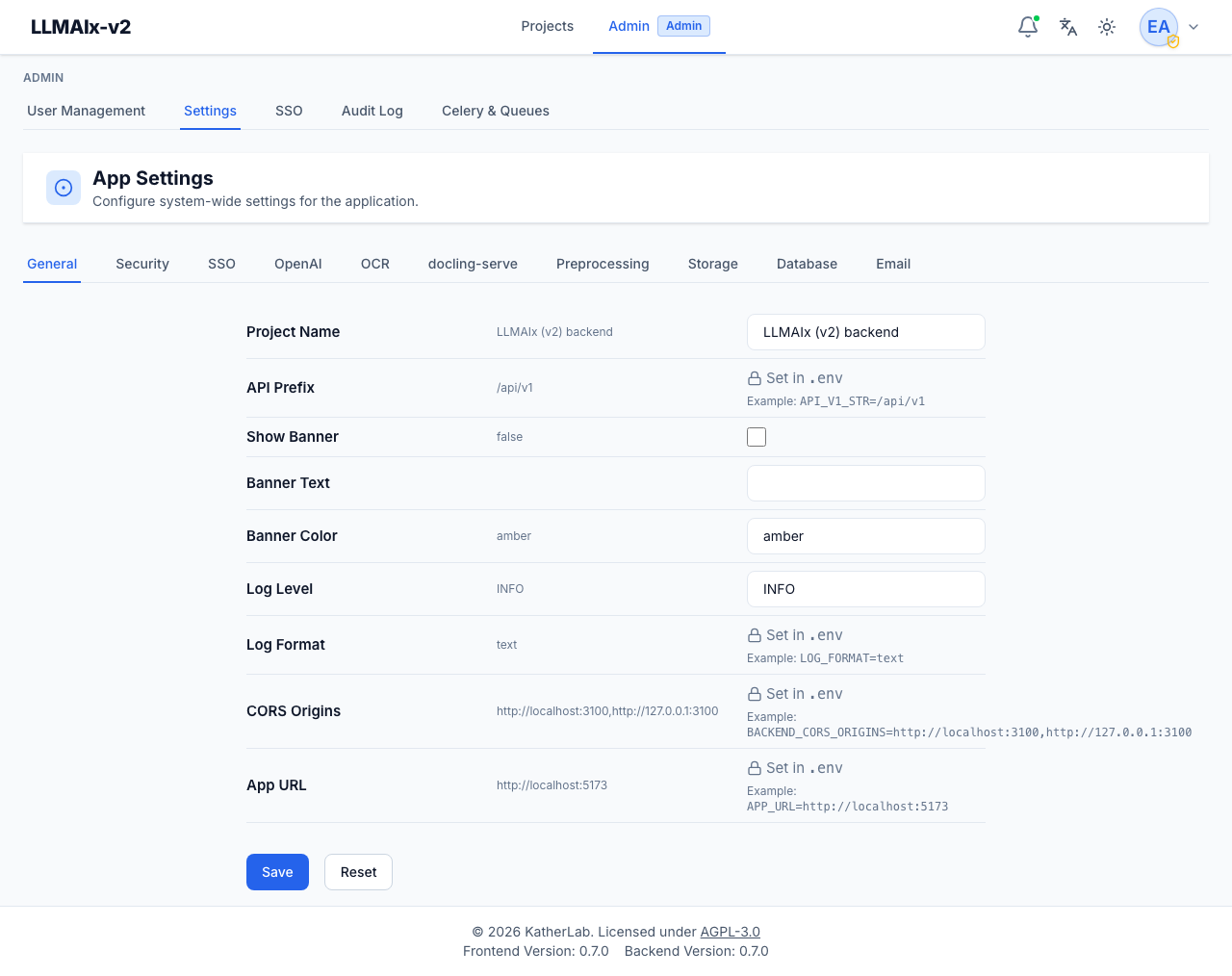
Task: Click the 'Example: API_V1_STR=/api/v1' hint
Action: pyautogui.click(x=835, y=401)
